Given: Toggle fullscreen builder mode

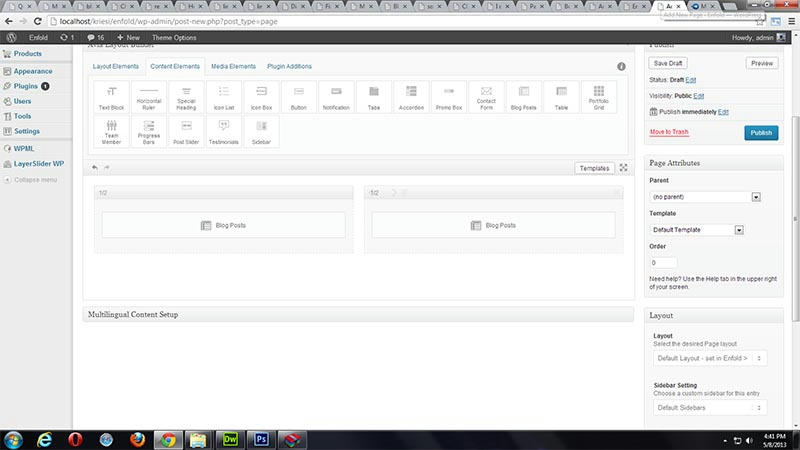Looking at the screenshot, I should 623,168.
